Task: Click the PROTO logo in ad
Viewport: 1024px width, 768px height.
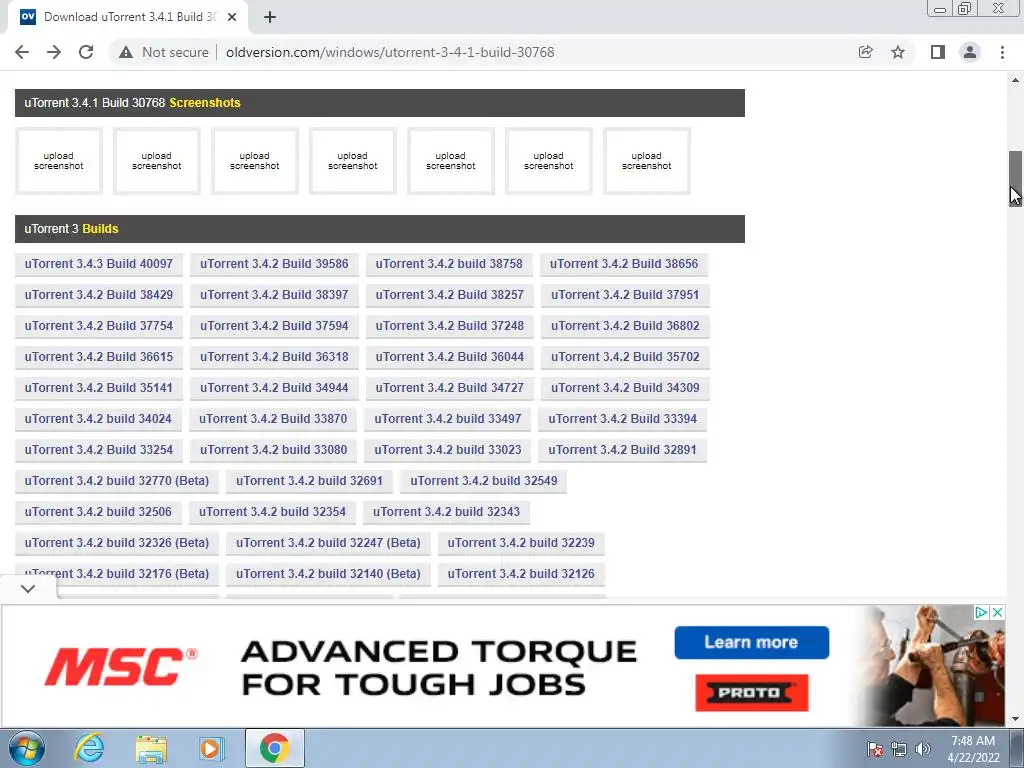Action: coord(752,693)
